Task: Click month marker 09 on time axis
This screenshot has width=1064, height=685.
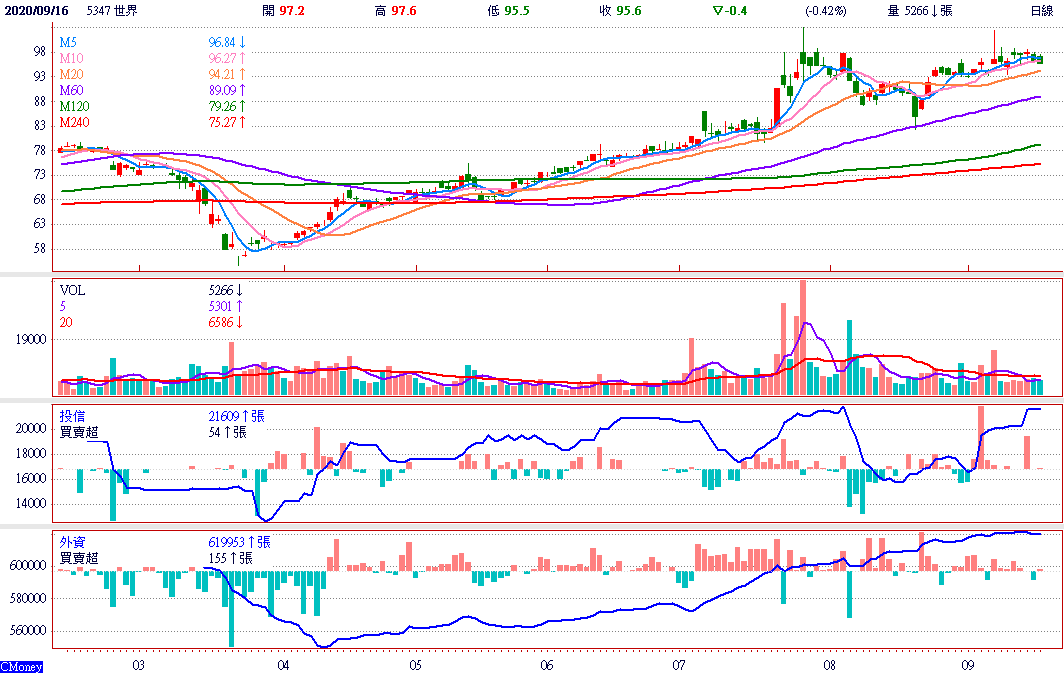Action: click(967, 665)
